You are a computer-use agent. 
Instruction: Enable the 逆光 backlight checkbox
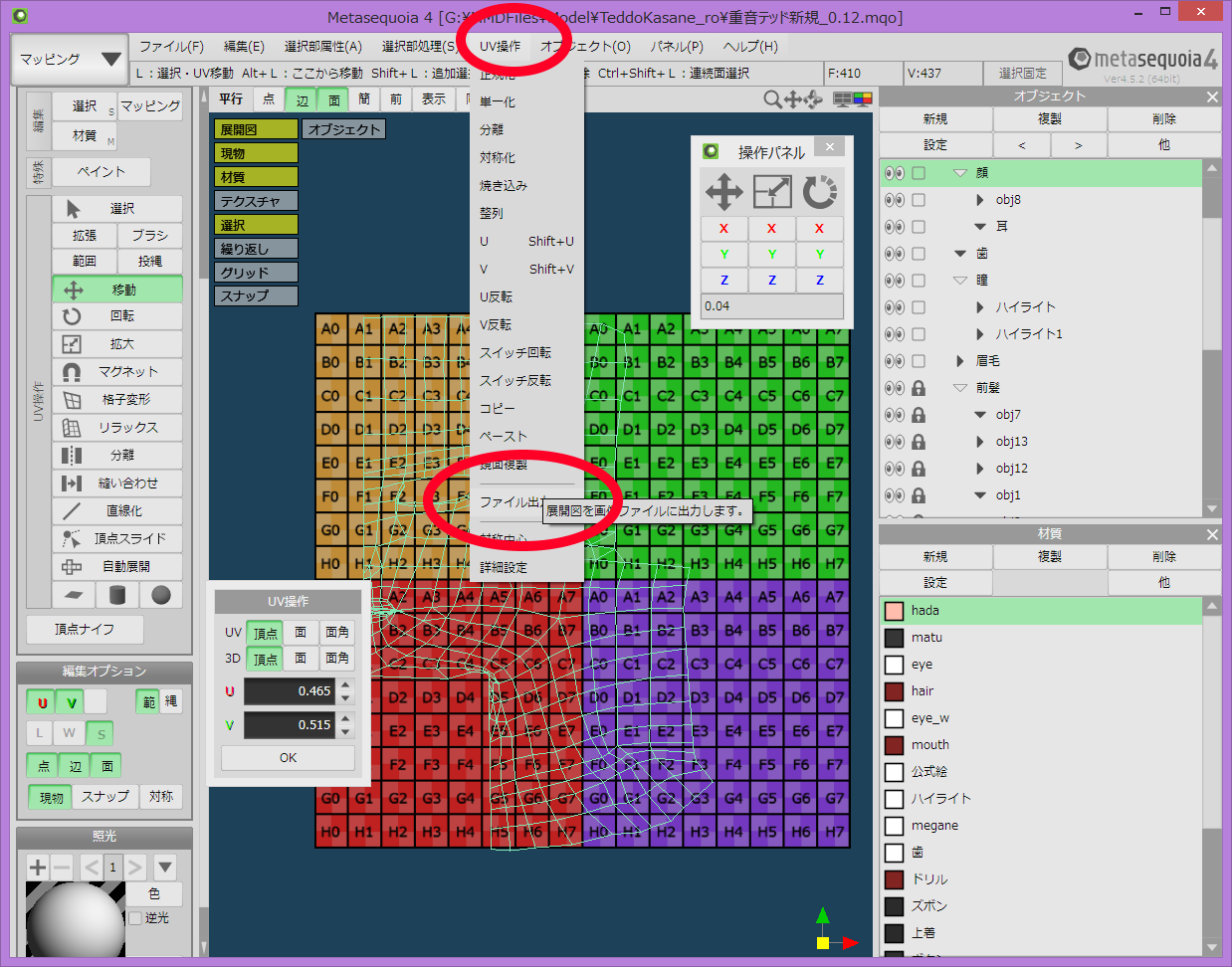click(x=135, y=918)
